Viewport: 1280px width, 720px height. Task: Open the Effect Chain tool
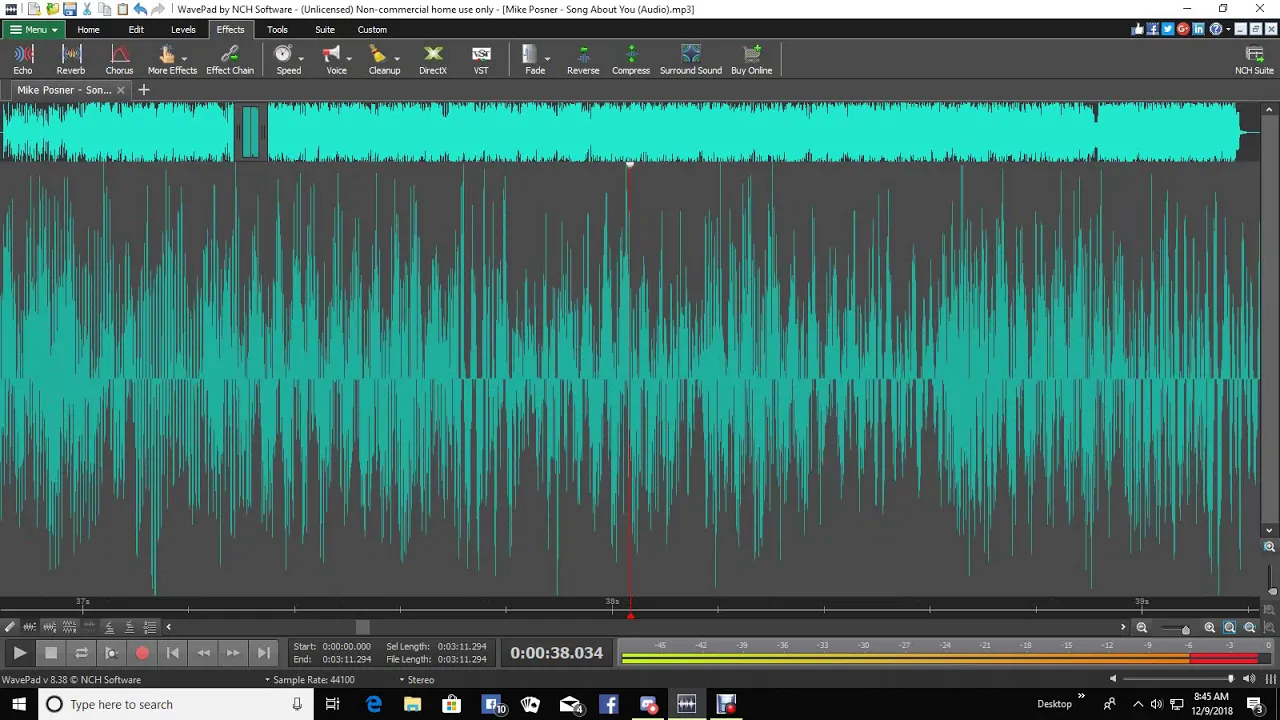click(230, 60)
